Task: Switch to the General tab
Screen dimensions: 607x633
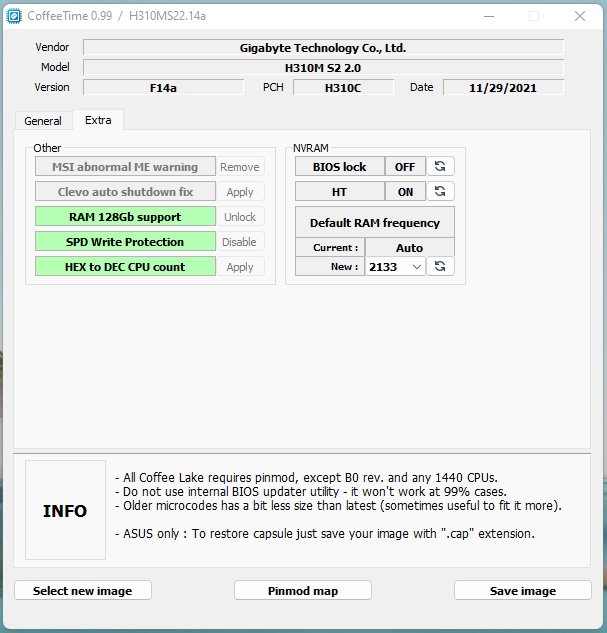Action: coord(43,121)
